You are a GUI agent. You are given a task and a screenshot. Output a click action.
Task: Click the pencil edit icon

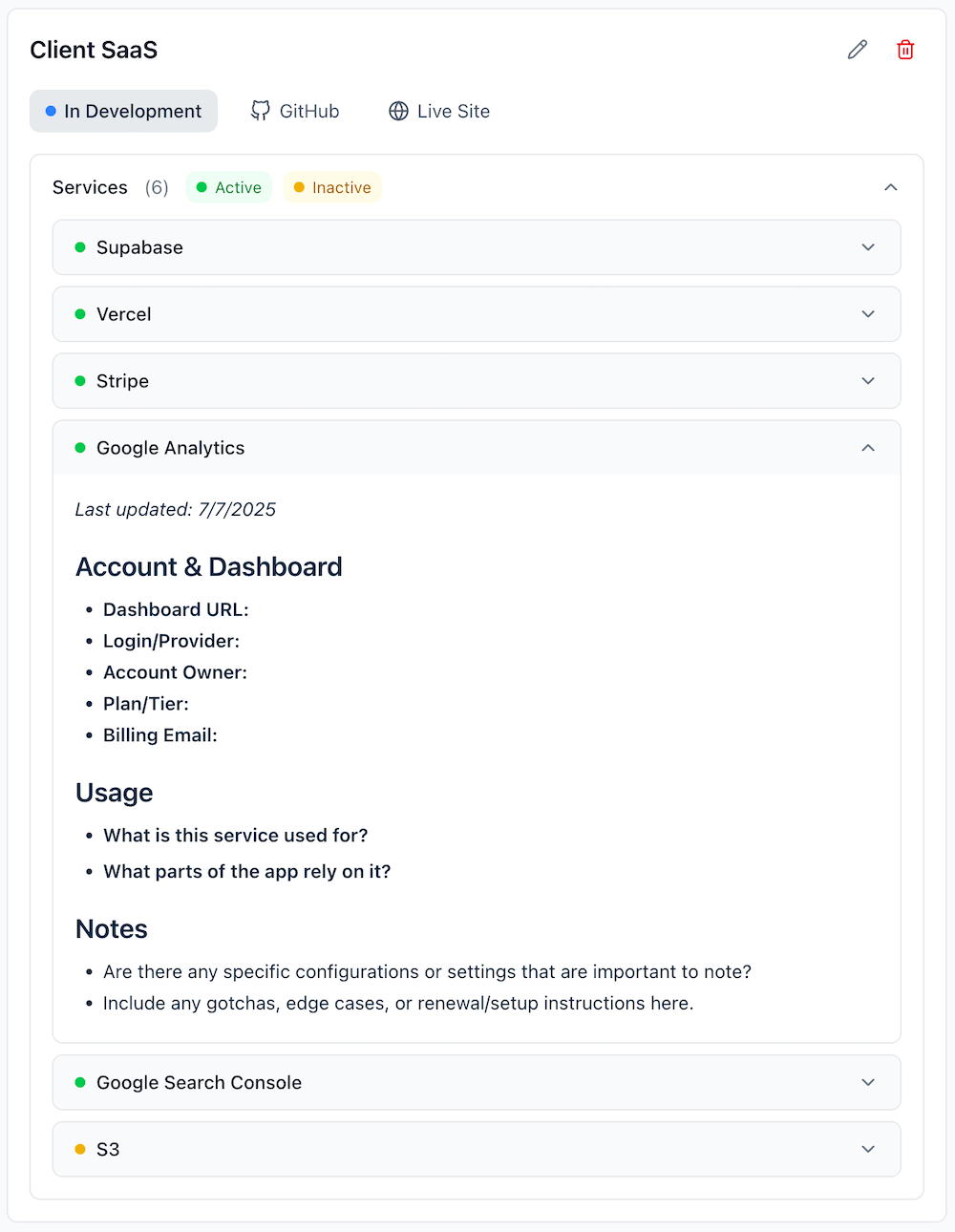click(858, 50)
